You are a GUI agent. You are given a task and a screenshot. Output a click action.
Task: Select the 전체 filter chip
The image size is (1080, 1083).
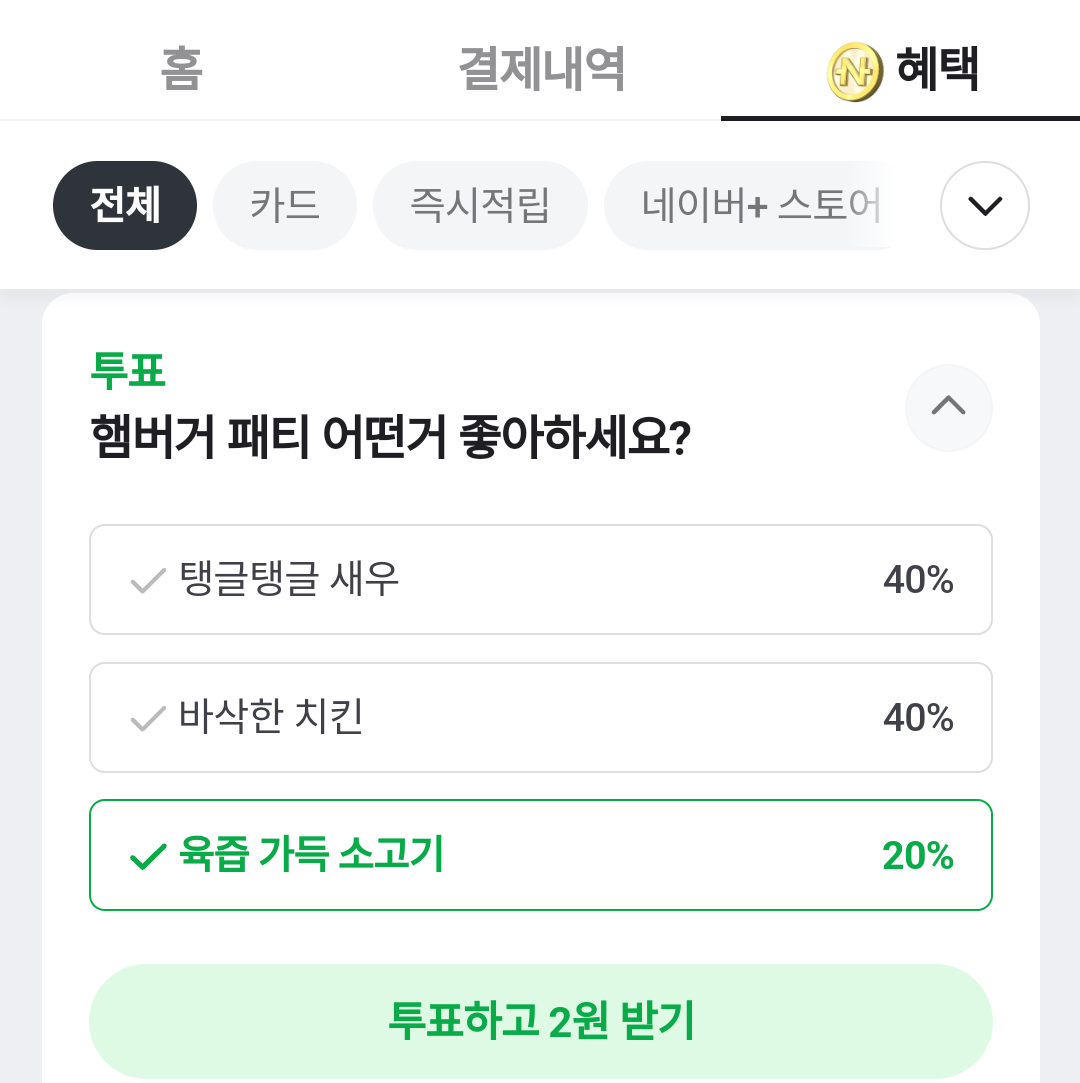(x=125, y=205)
